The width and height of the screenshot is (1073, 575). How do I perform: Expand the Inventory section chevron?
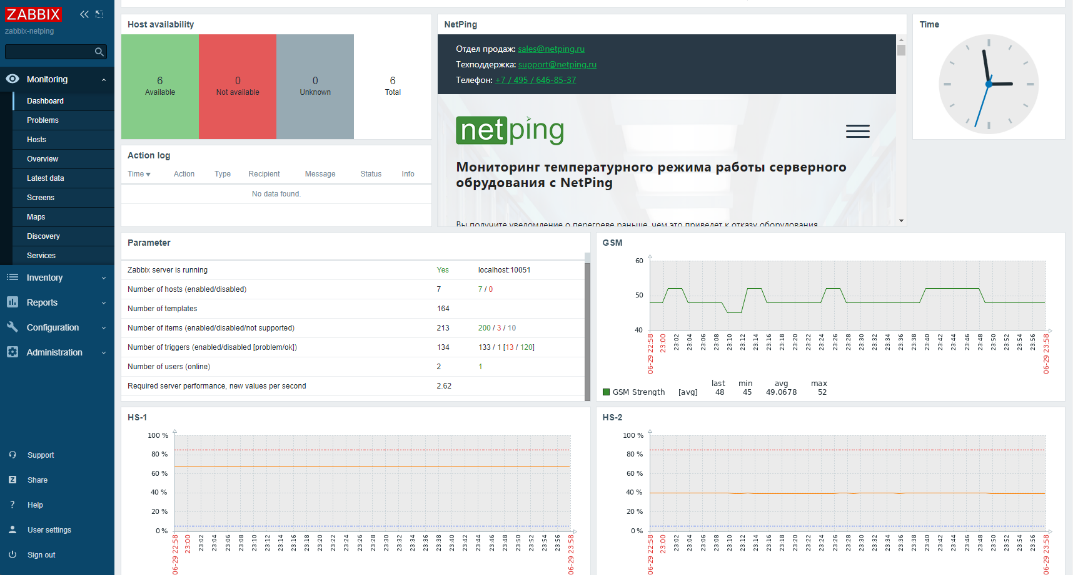click(104, 278)
